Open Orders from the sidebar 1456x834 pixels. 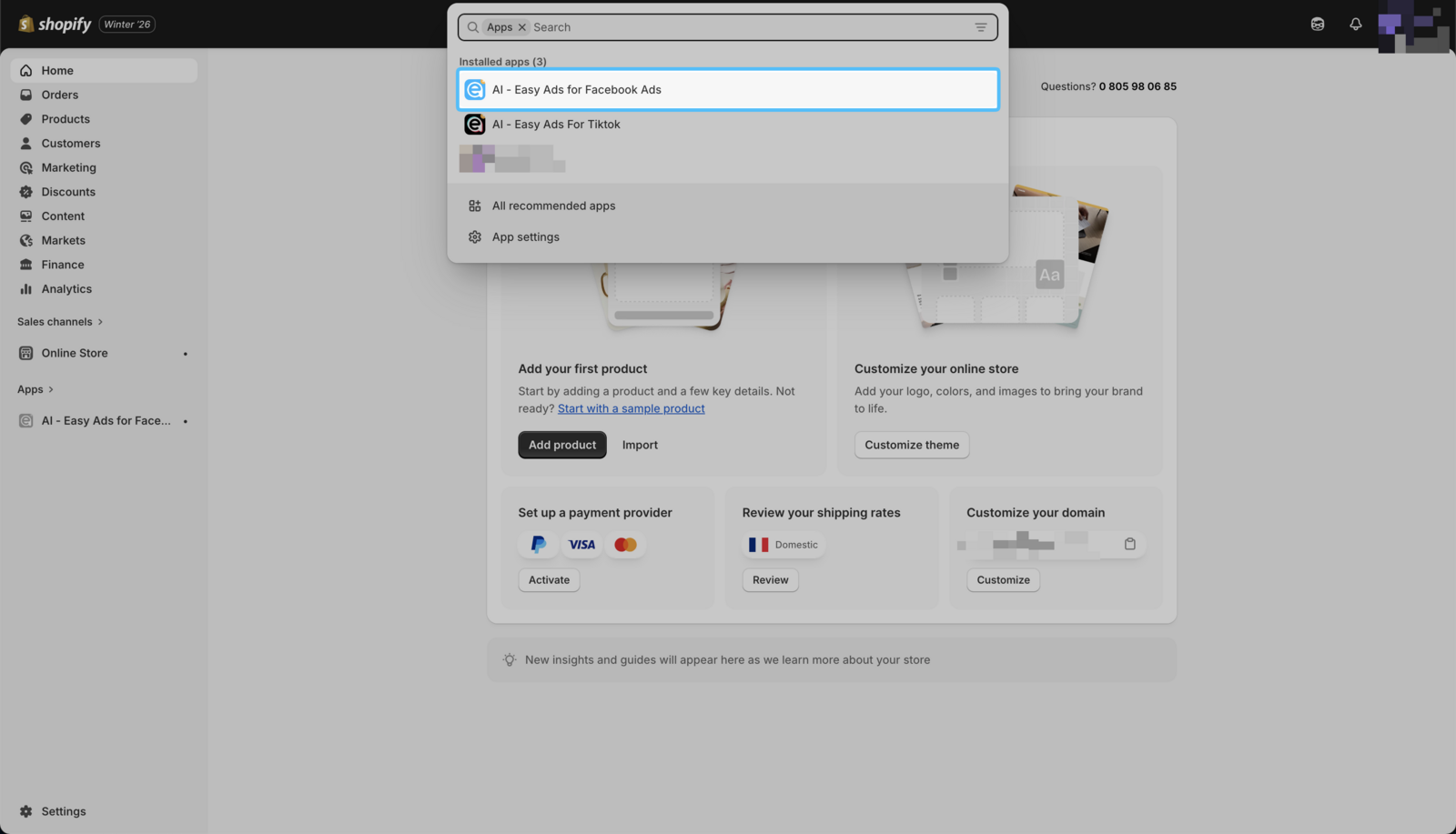(59, 94)
